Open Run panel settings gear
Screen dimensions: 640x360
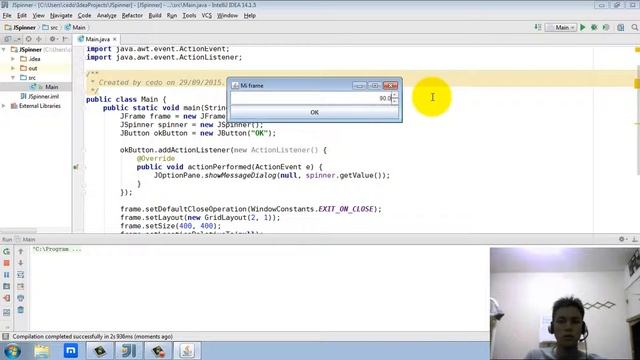(622, 239)
